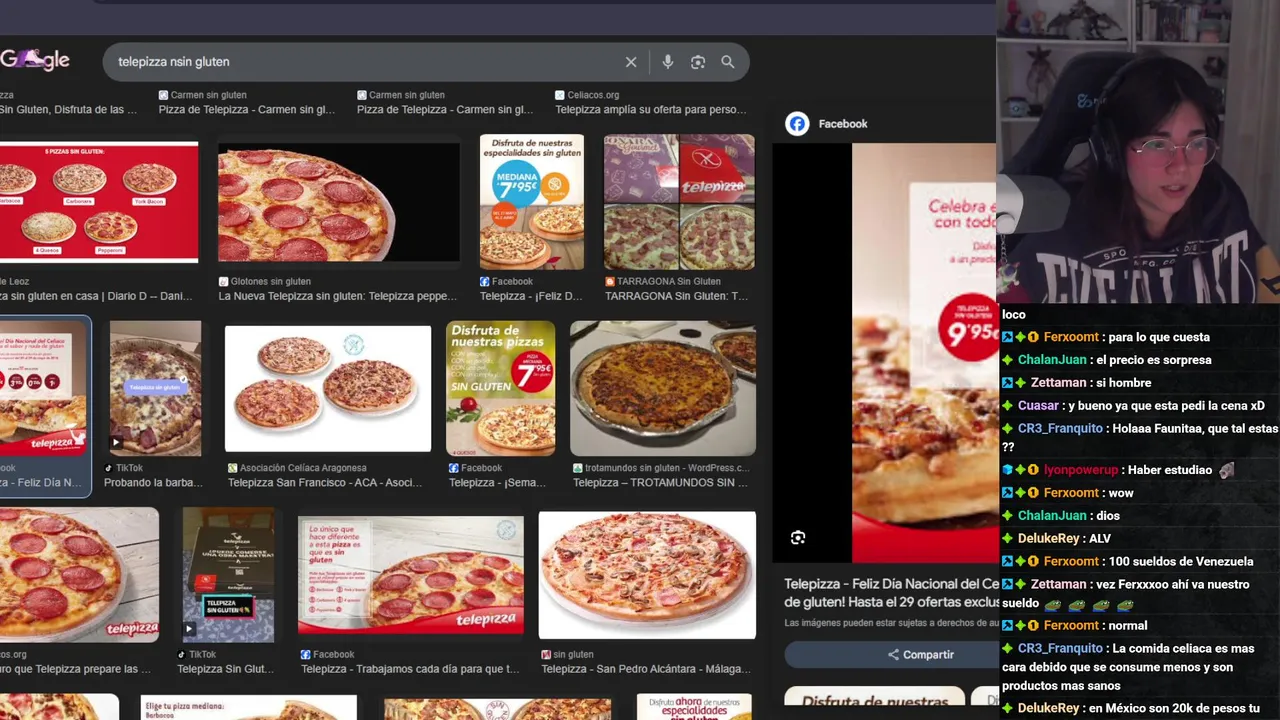The height and width of the screenshot is (720, 1280).
Task: Click 'Telepizza amplía su oferta para perso...' title
Action: [651, 110]
